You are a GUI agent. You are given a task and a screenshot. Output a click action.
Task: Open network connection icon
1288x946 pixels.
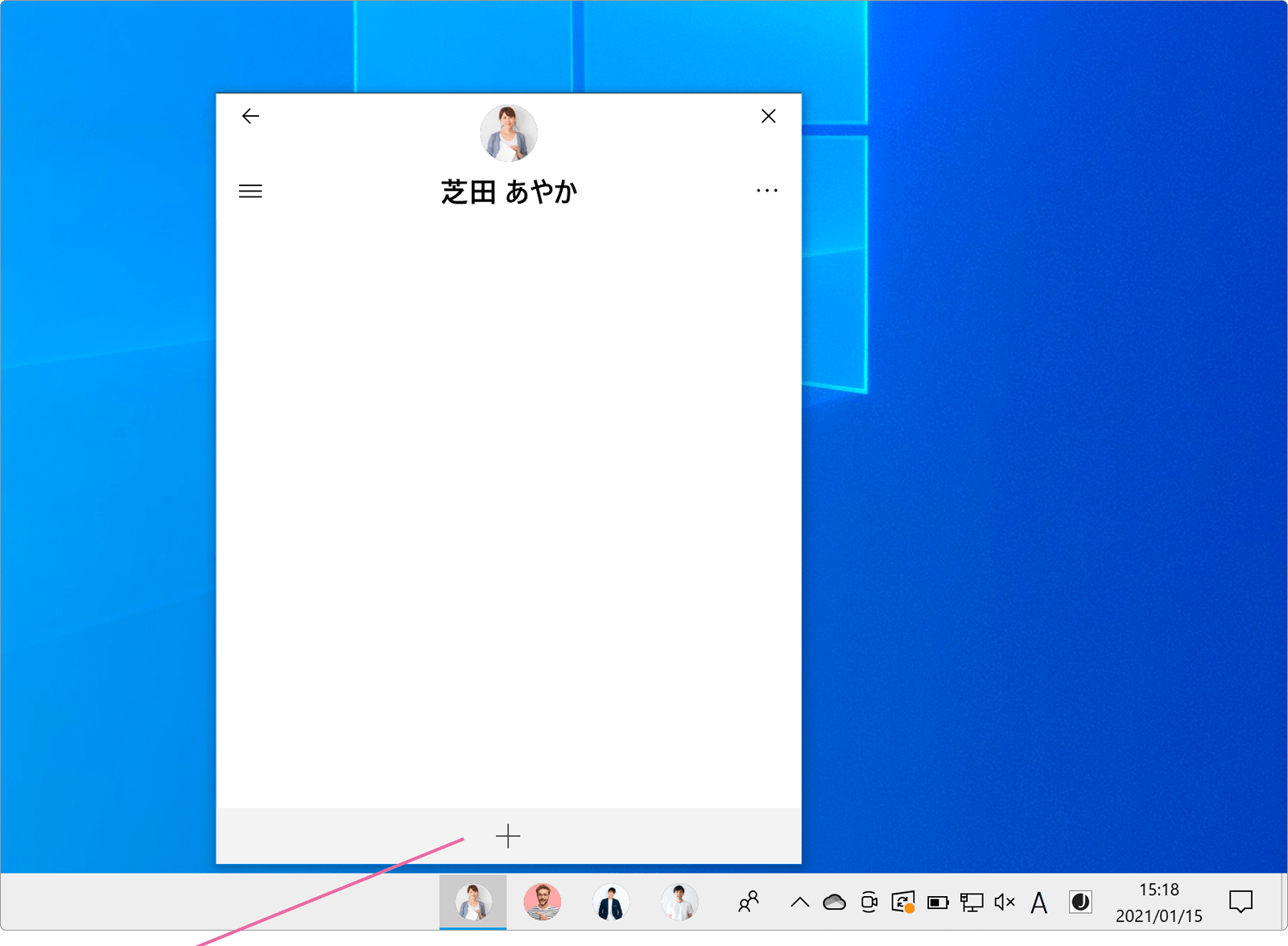point(972,903)
